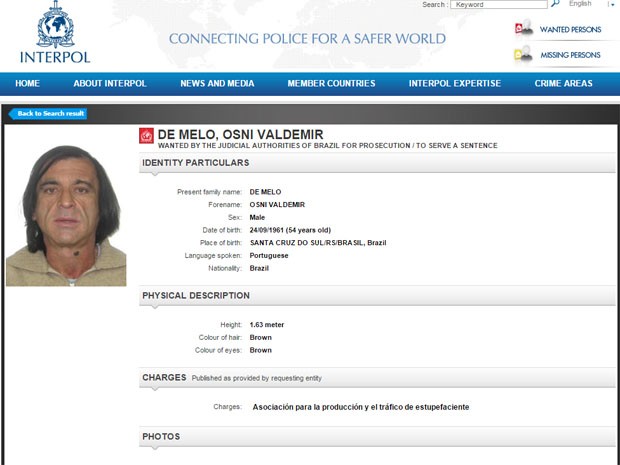Collapse the Identity Particulars section
This screenshot has height=465, width=620.
point(377,163)
